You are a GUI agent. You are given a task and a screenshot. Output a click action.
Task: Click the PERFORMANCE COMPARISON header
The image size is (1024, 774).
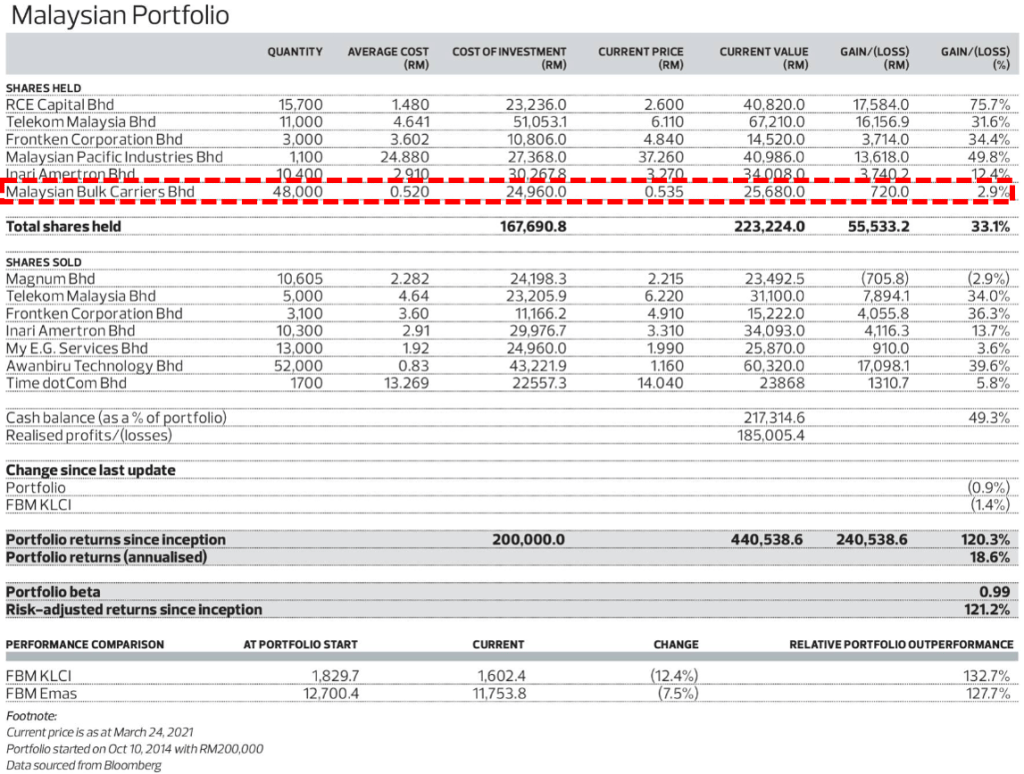(85, 645)
